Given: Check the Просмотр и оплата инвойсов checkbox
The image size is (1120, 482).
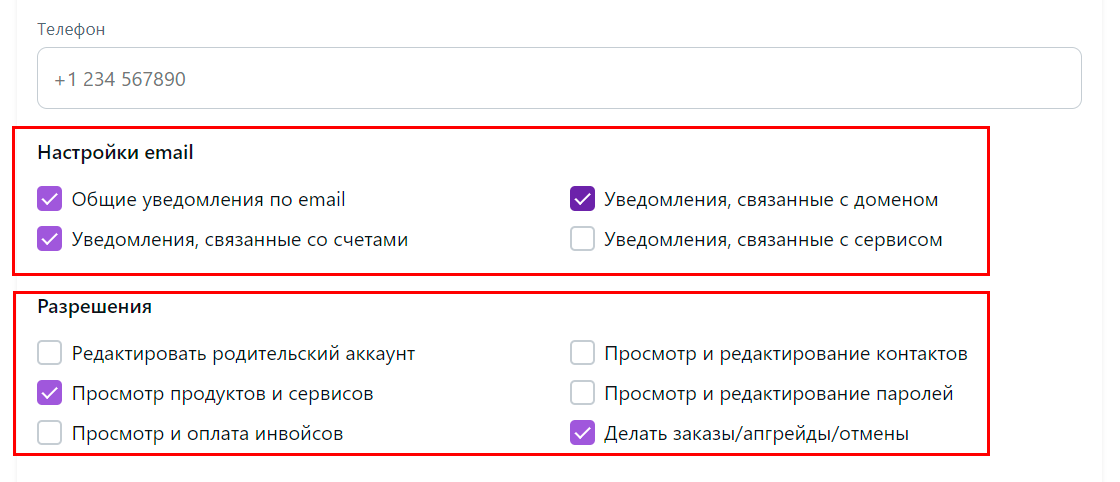Looking at the screenshot, I should tap(50, 433).
